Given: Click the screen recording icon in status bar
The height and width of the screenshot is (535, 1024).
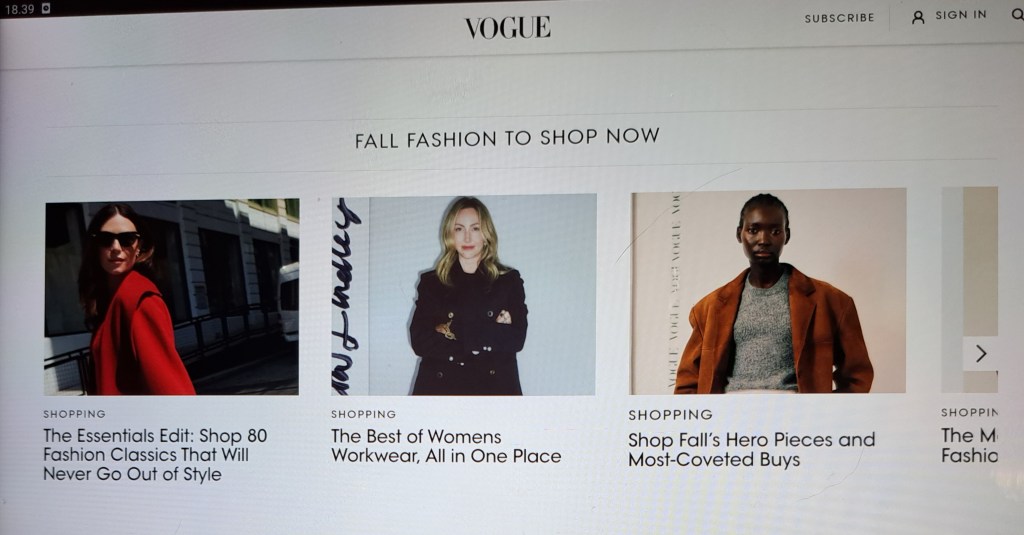Looking at the screenshot, I should pos(46,8).
